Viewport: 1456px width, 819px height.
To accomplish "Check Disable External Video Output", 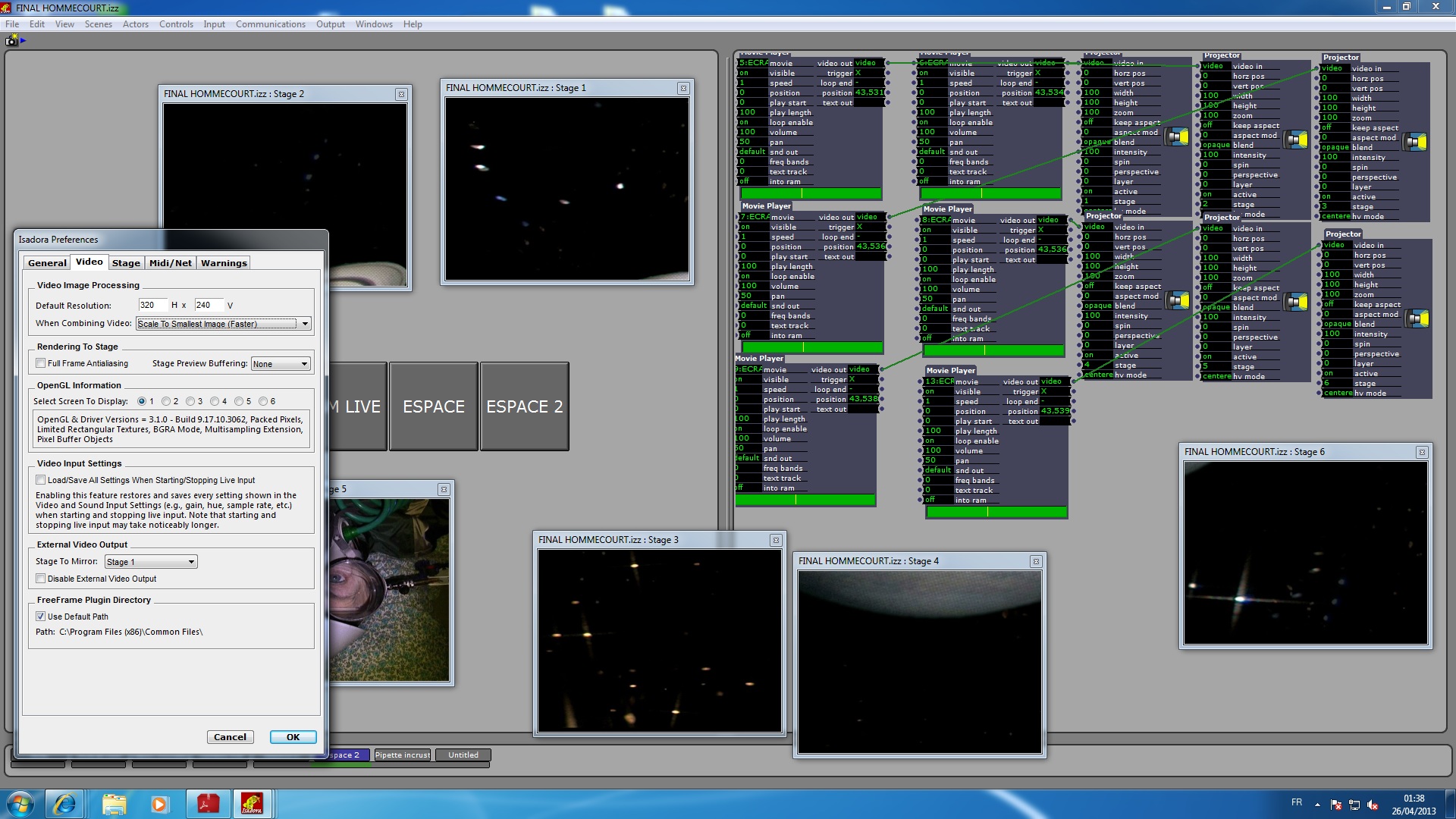I will click(x=41, y=579).
